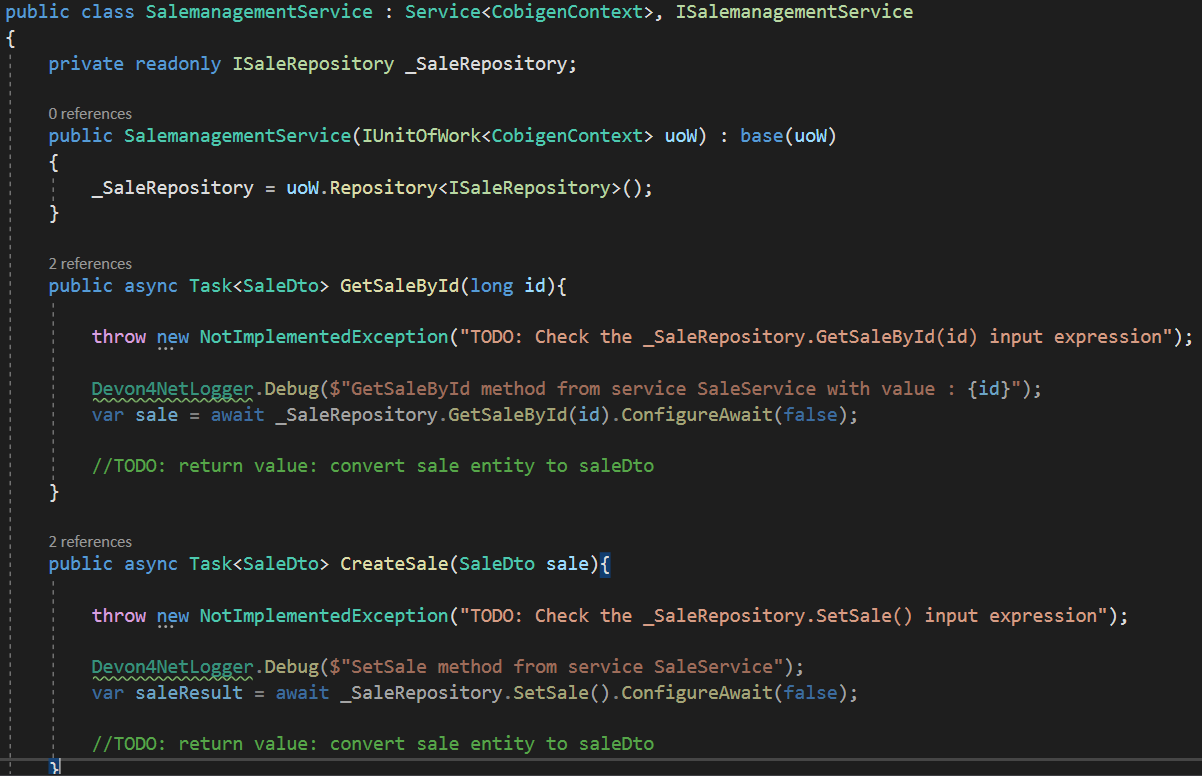The width and height of the screenshot is (1202, 776).
Task: Click the highlighted opening brace after CreateSale(SaleDto sale)
Action: point(605,564)
